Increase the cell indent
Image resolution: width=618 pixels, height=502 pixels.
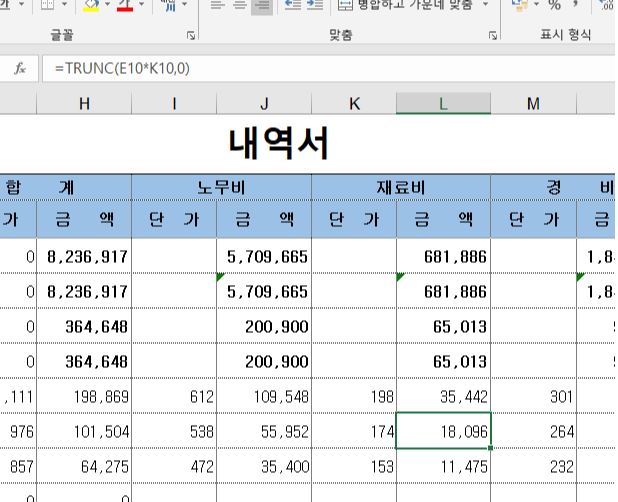(x=315, y=5)
